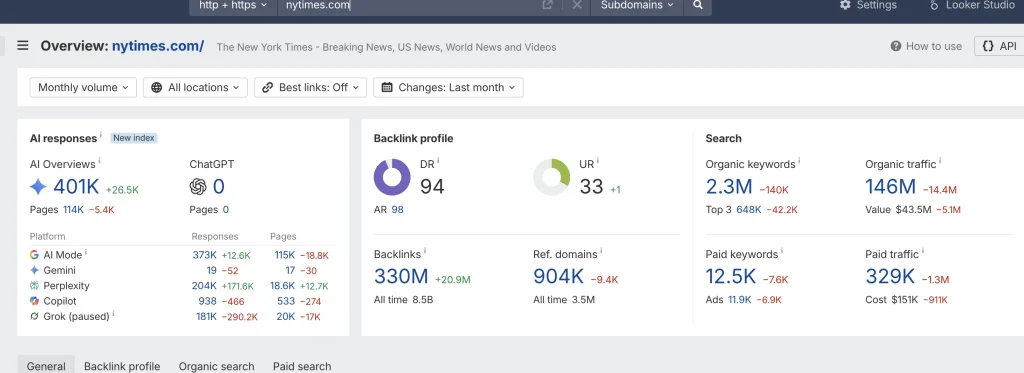Click the New index badge

[134, 138]
